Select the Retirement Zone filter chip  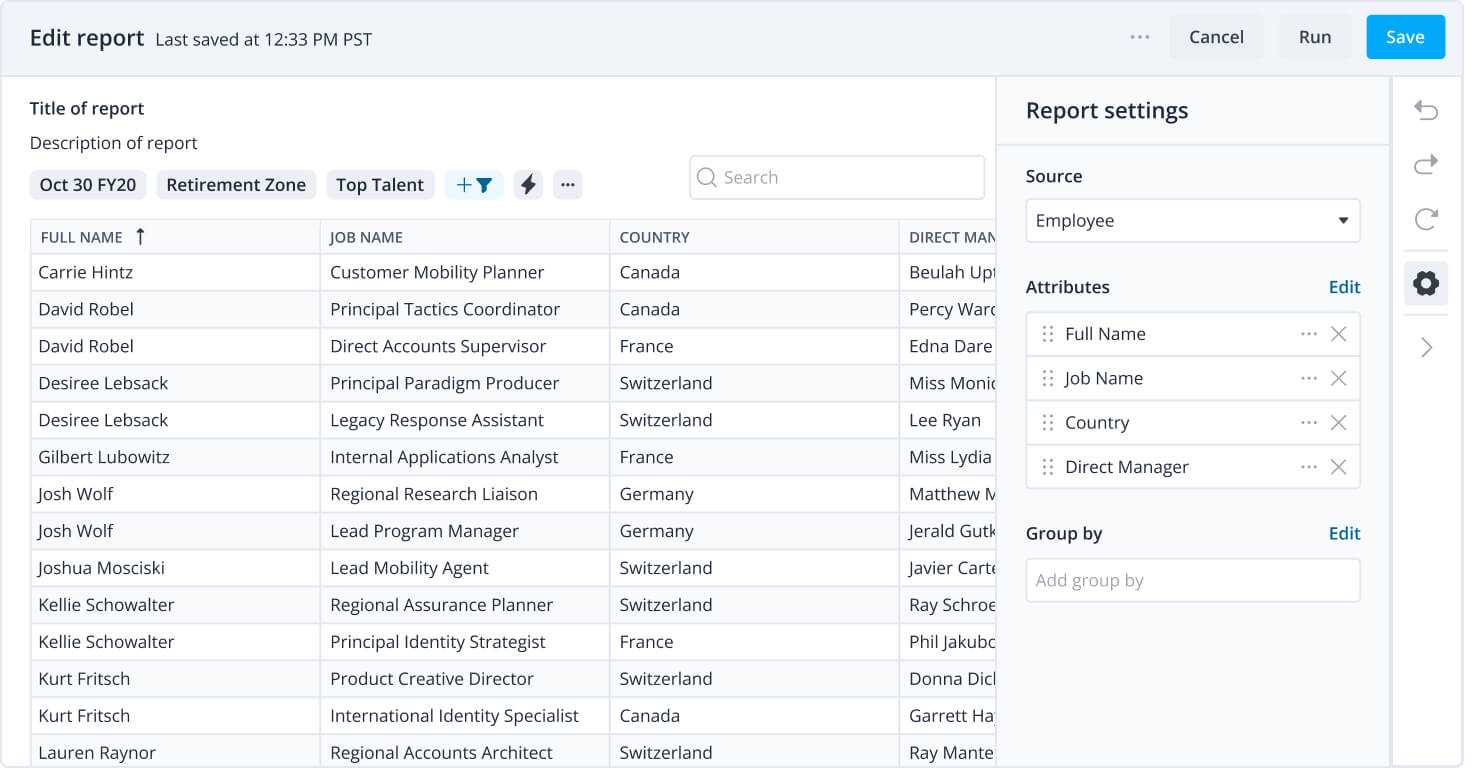point(236,185)
